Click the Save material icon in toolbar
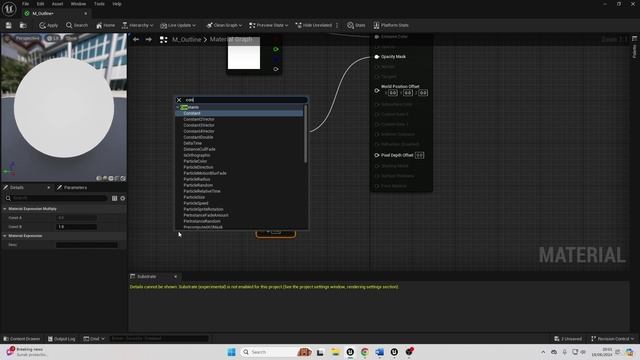The height and width of the screenshot is (360, 640). tap(9, 25)
